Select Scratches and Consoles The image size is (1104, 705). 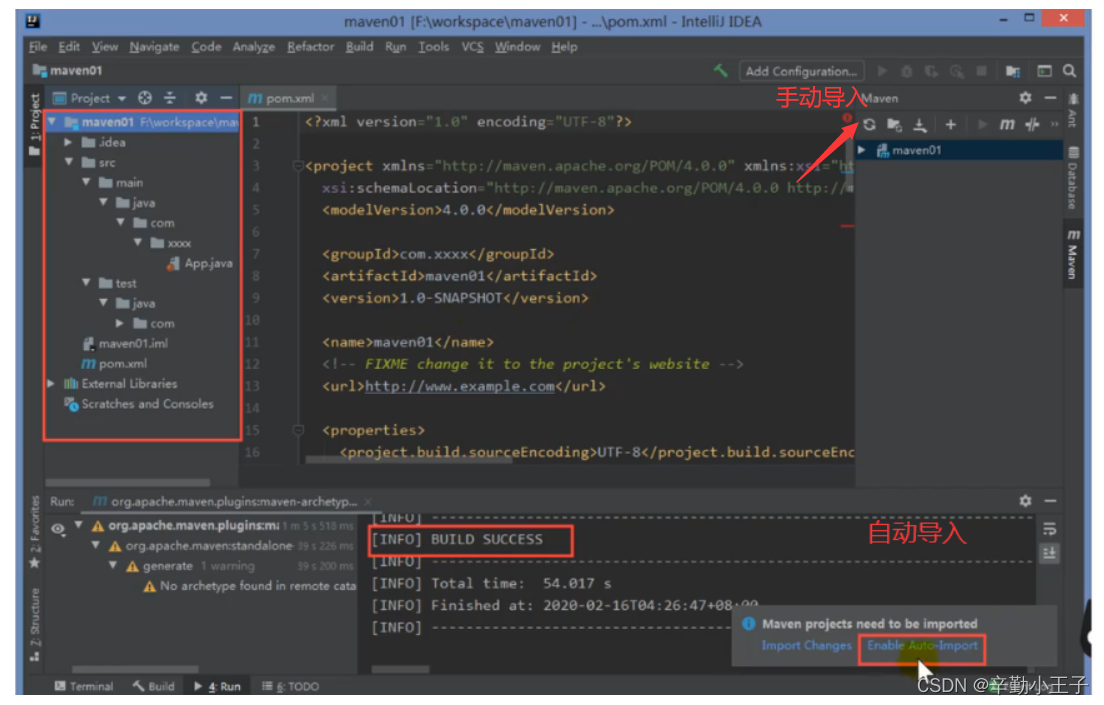point(139,404)
